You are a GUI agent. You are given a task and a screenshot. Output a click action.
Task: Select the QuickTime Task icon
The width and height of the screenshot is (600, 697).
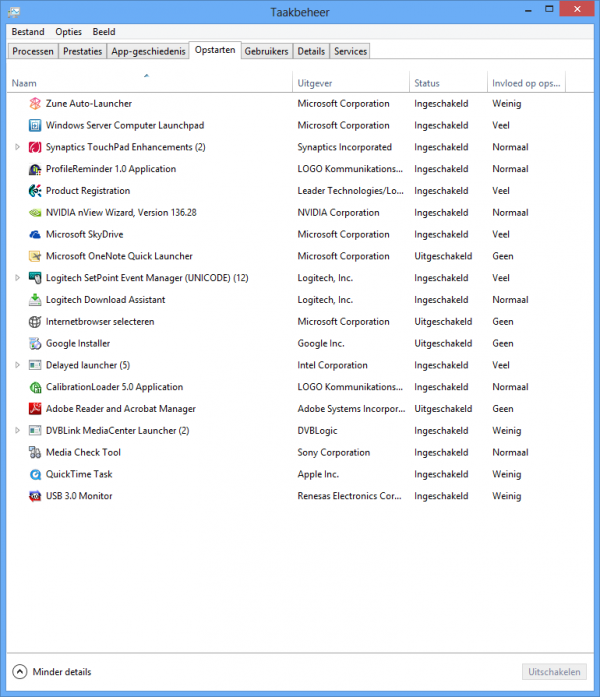pos(35,474)
